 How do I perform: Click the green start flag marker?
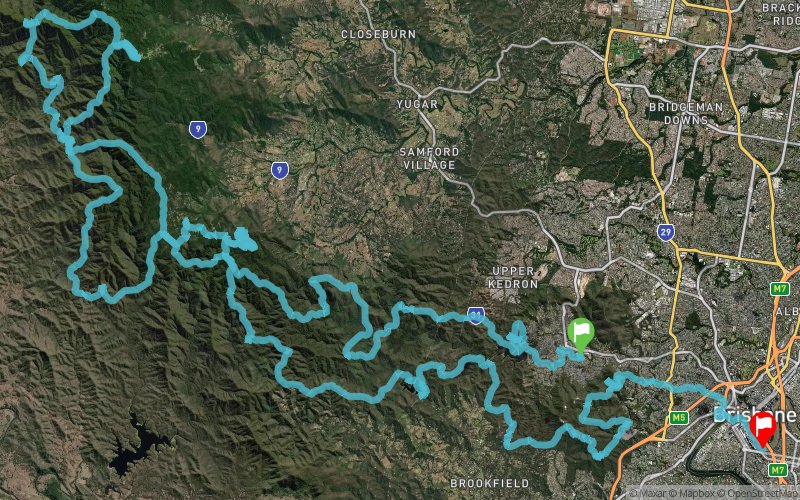(x=581, y=334)
